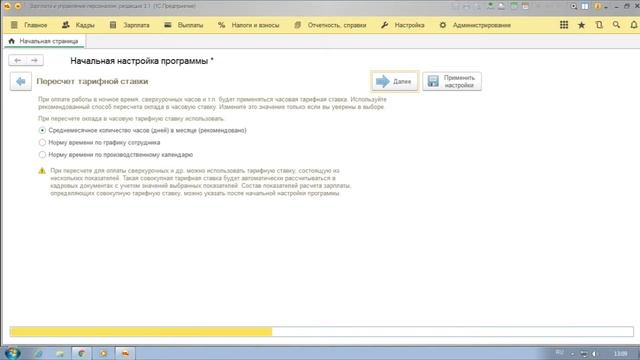
Task: Click the back navigation arrow
Action: (18, 60)
